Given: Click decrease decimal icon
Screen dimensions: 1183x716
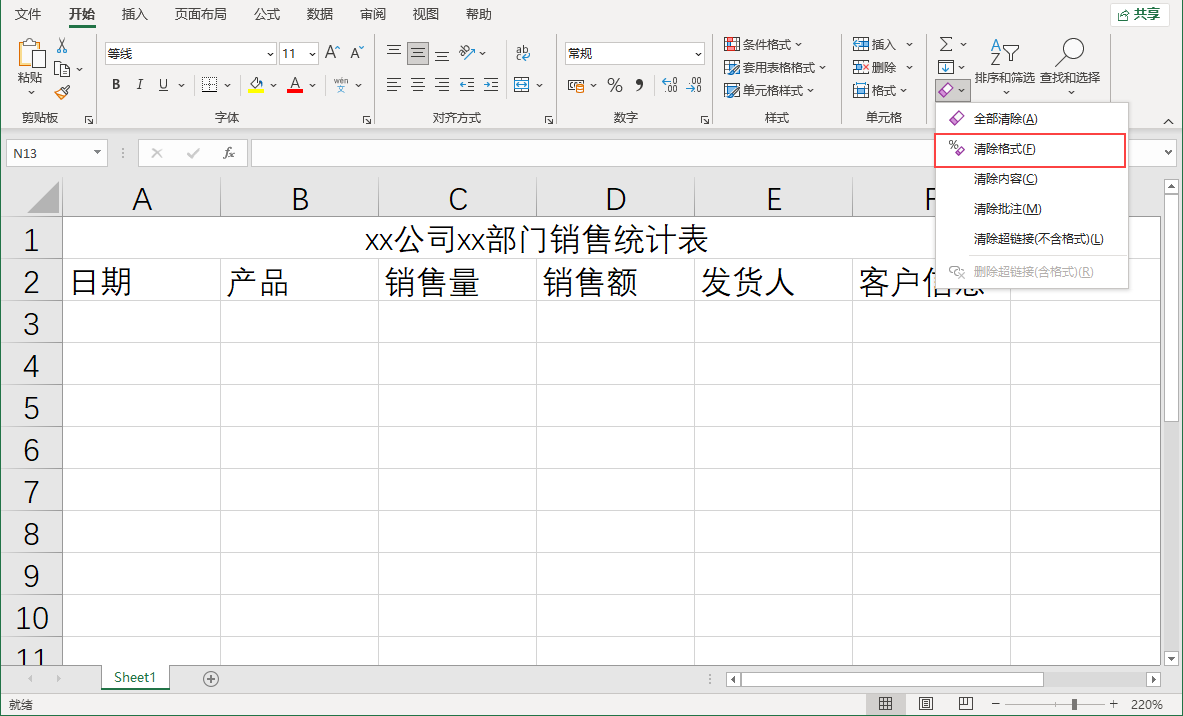Looking at the screenshot, I should [x=694, y=85].
